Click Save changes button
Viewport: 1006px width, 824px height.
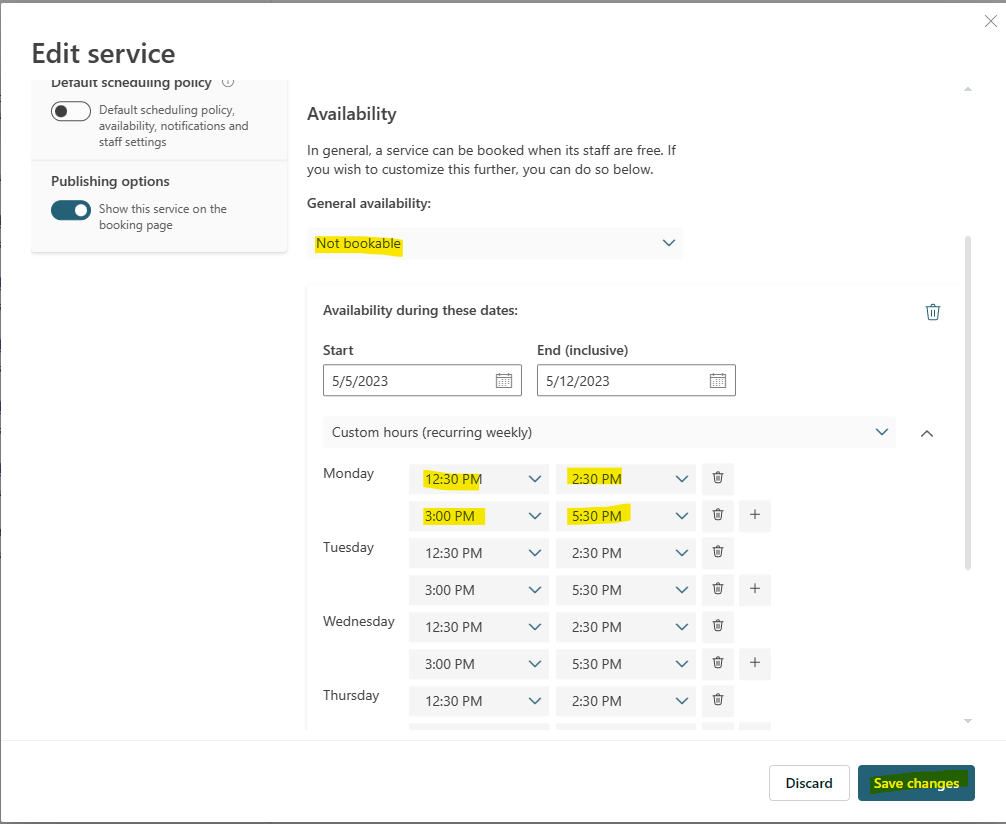tap(916, 783)
